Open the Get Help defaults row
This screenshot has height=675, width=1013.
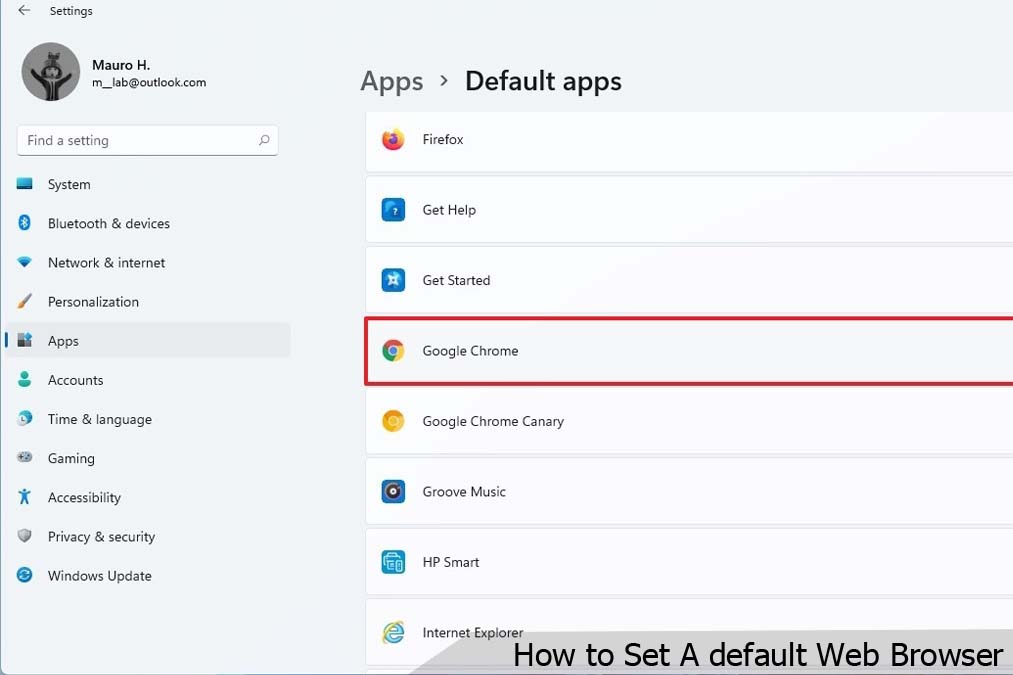(x=689, y=210)
